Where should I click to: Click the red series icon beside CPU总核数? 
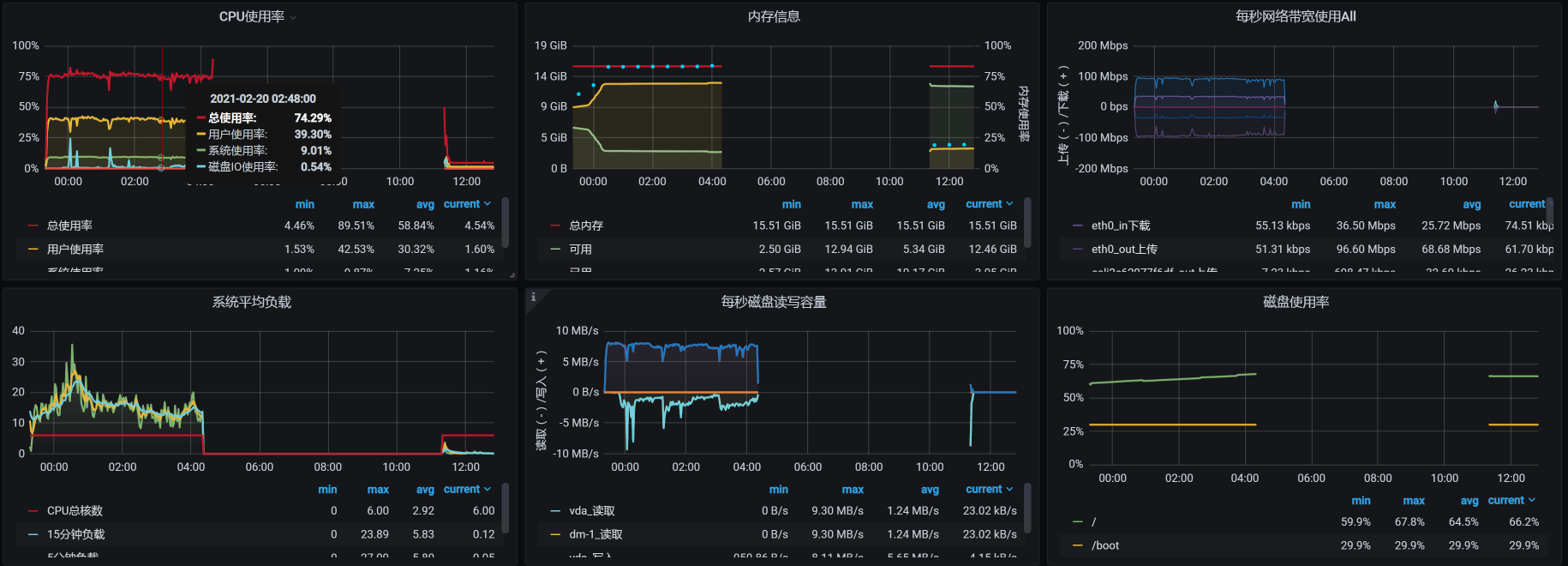pyautogui.click(x=33, y=510)
